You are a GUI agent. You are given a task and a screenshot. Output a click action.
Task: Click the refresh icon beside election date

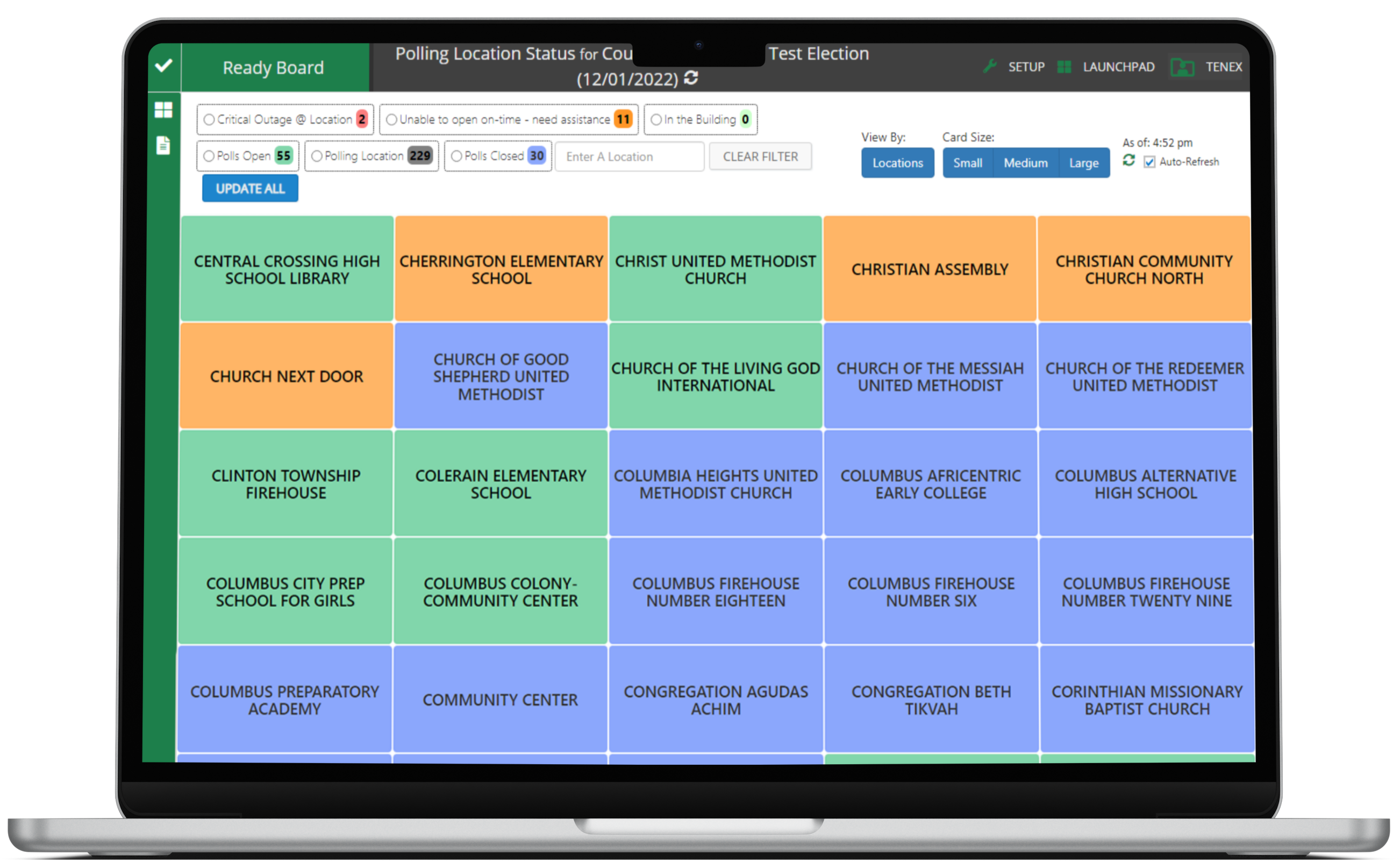(691, 78)
